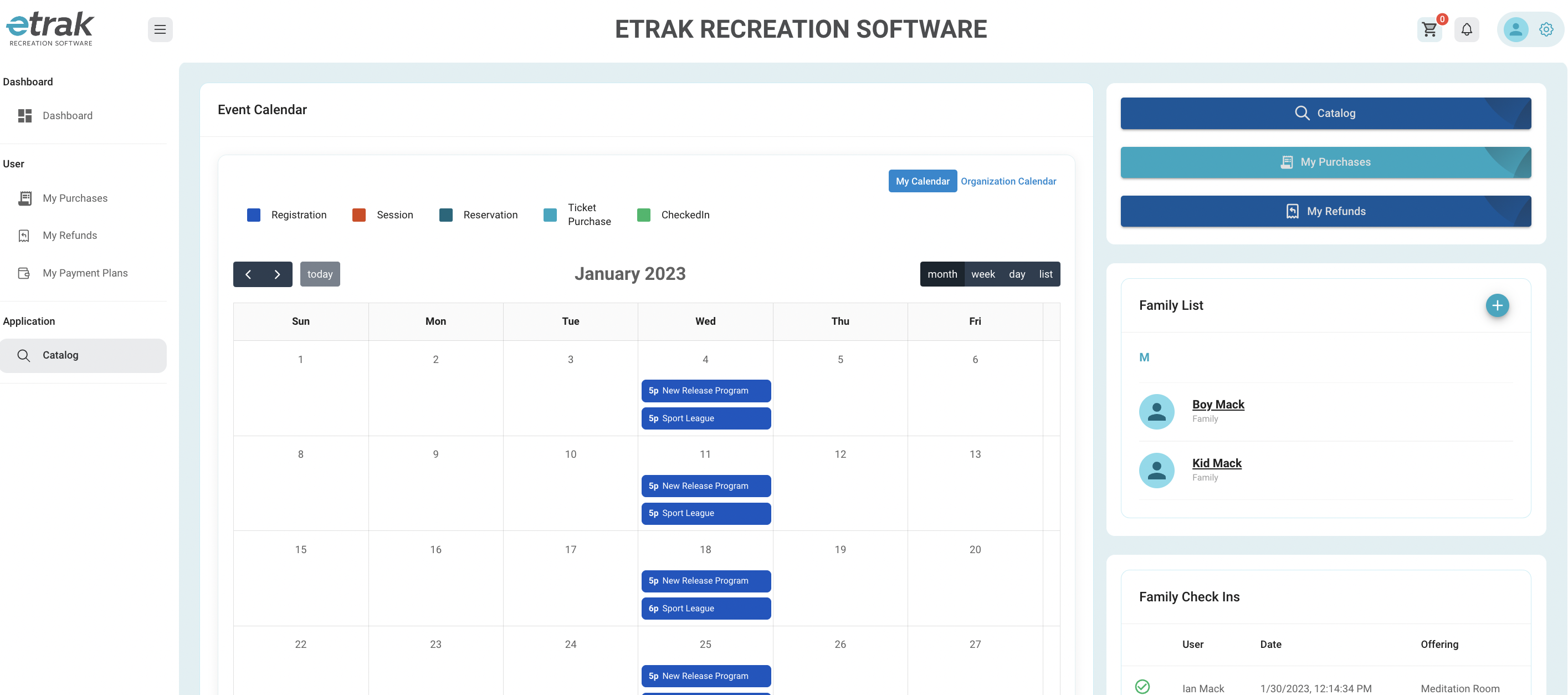
Task: Open Catalog under Application in sidebar
Action: [84, 356]
